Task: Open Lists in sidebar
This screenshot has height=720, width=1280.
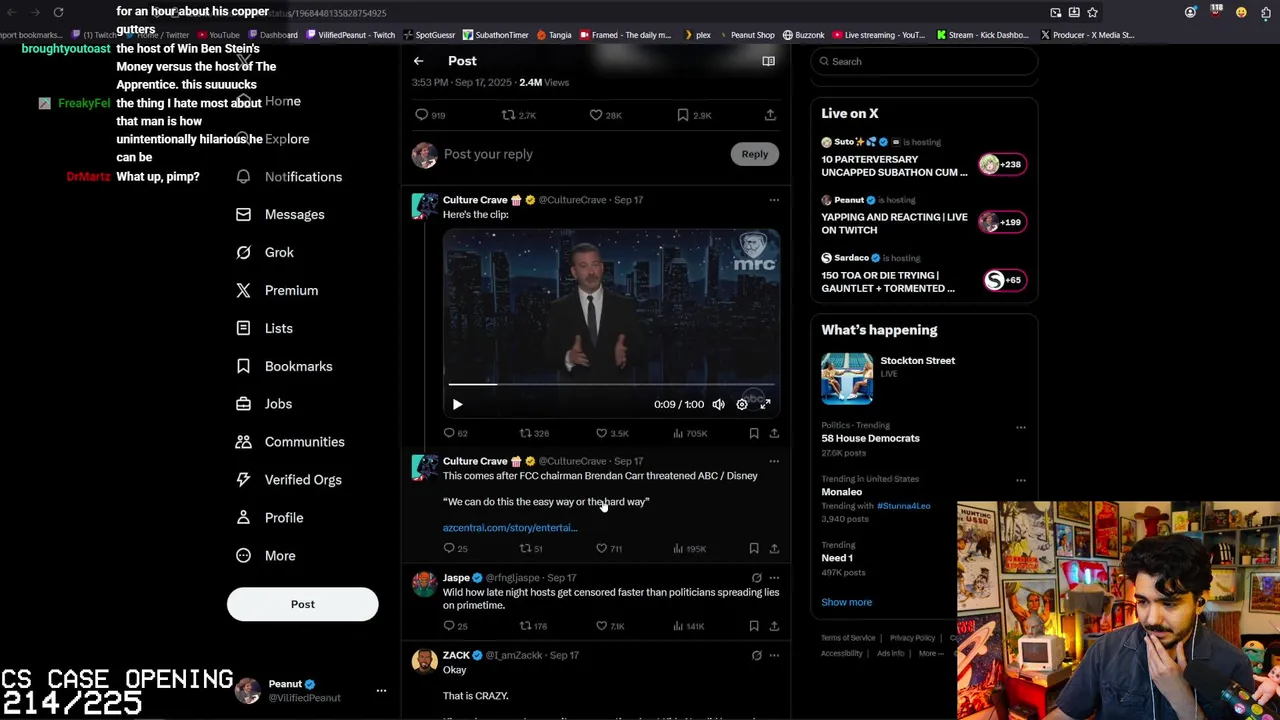Action: coord(264,329)
